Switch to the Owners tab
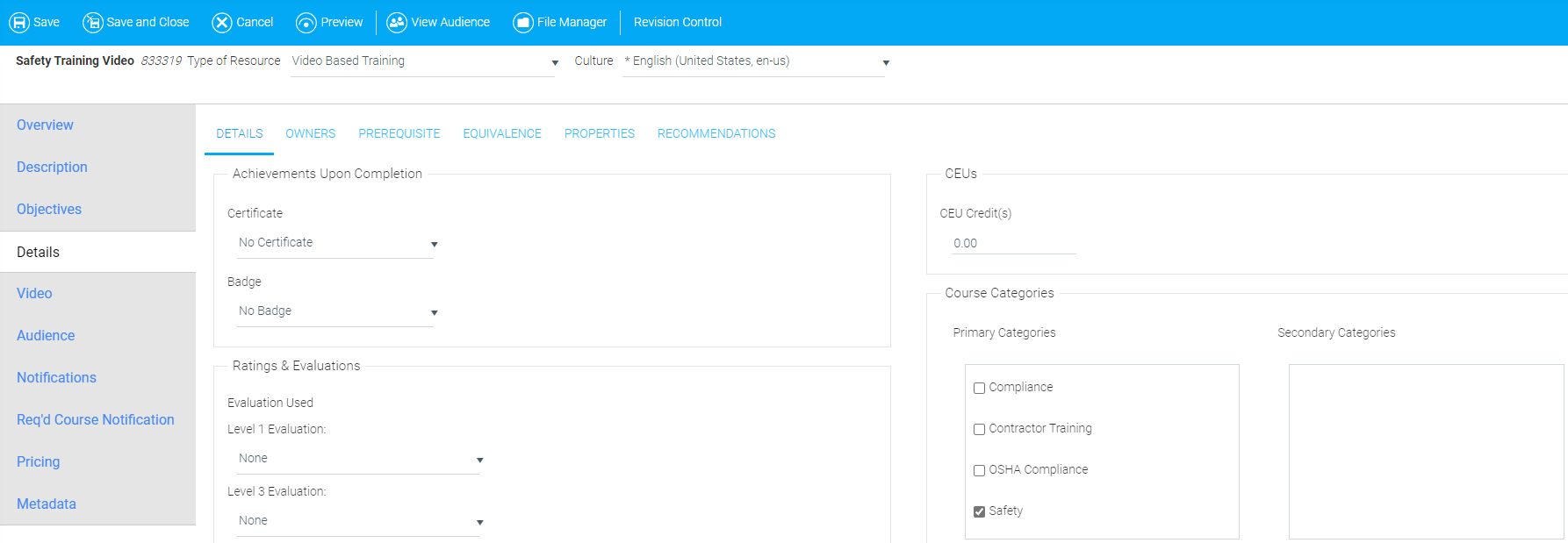This screenshot has width=1568, height=543. click(x=310, y=133)
